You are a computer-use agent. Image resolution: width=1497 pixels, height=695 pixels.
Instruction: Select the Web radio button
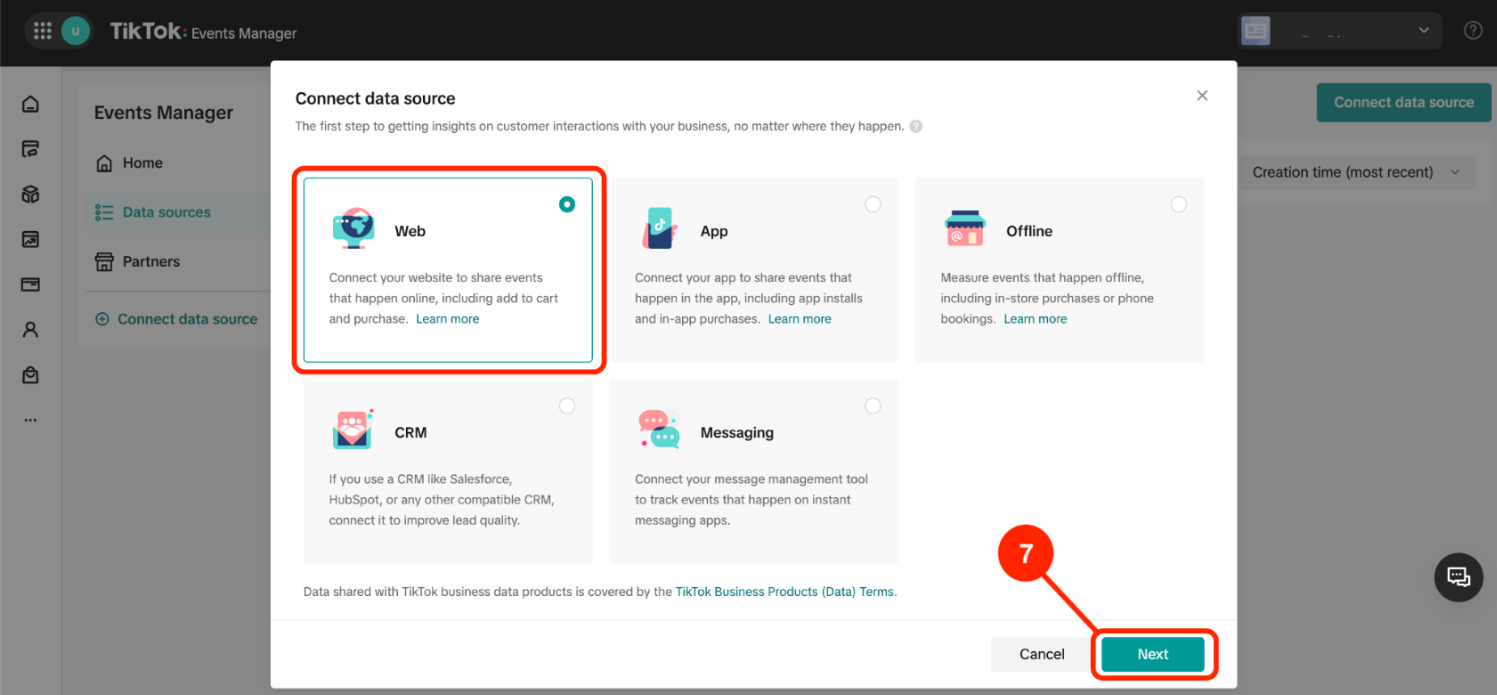pos(567,204)
